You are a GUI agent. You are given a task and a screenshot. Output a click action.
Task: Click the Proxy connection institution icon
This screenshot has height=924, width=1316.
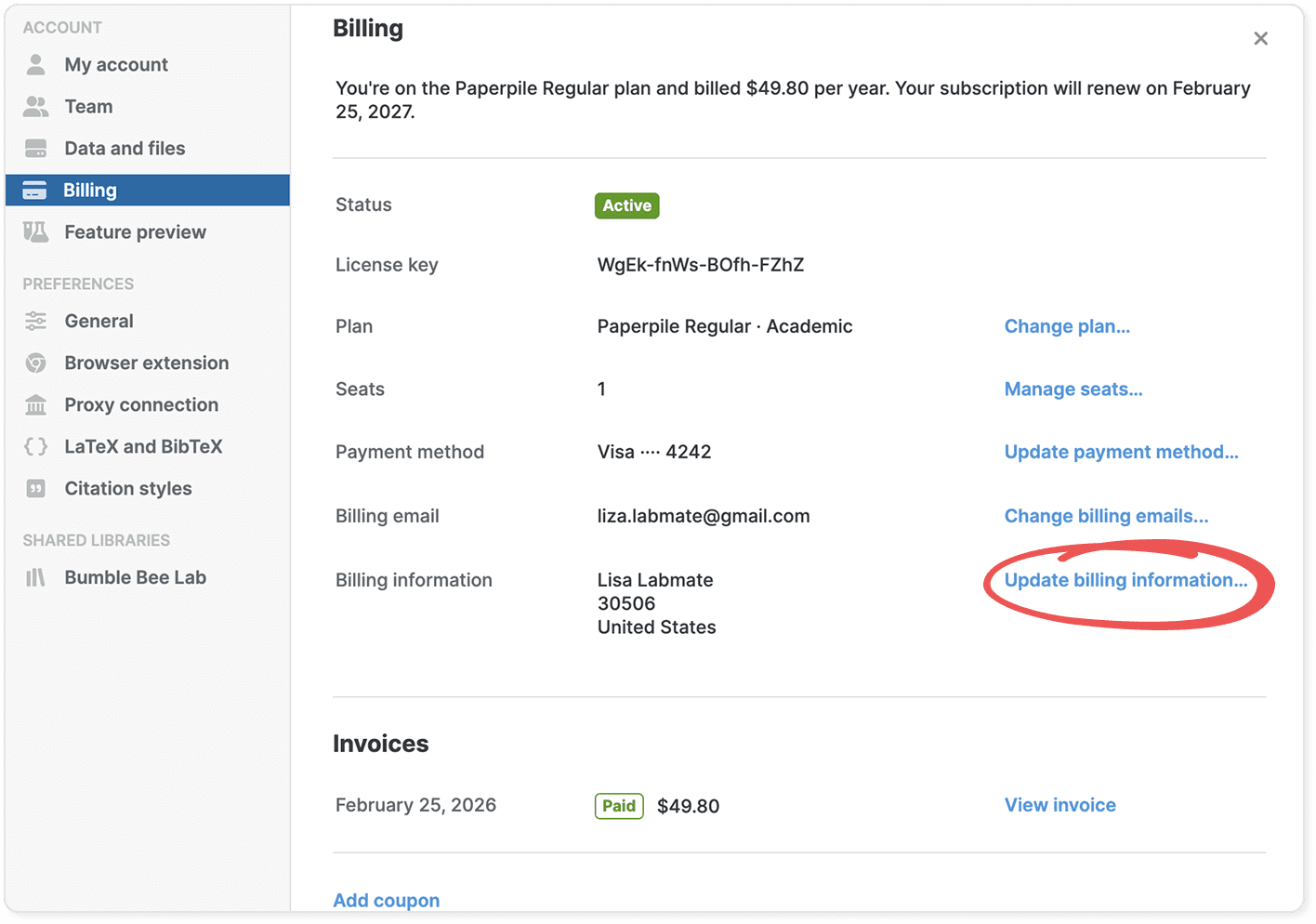click(x=36, y=405)
